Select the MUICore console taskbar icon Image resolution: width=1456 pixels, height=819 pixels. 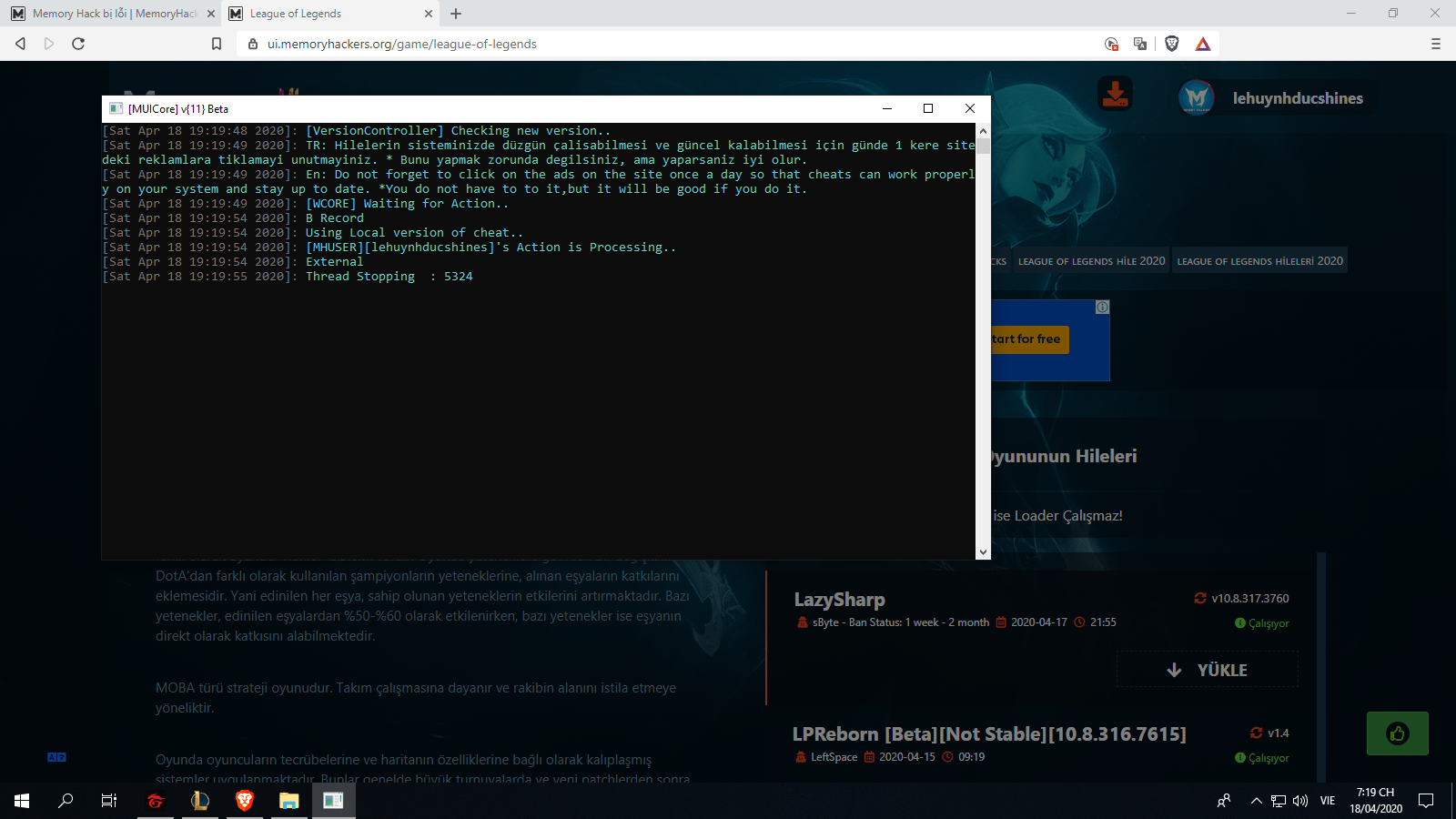coord(333,801)
